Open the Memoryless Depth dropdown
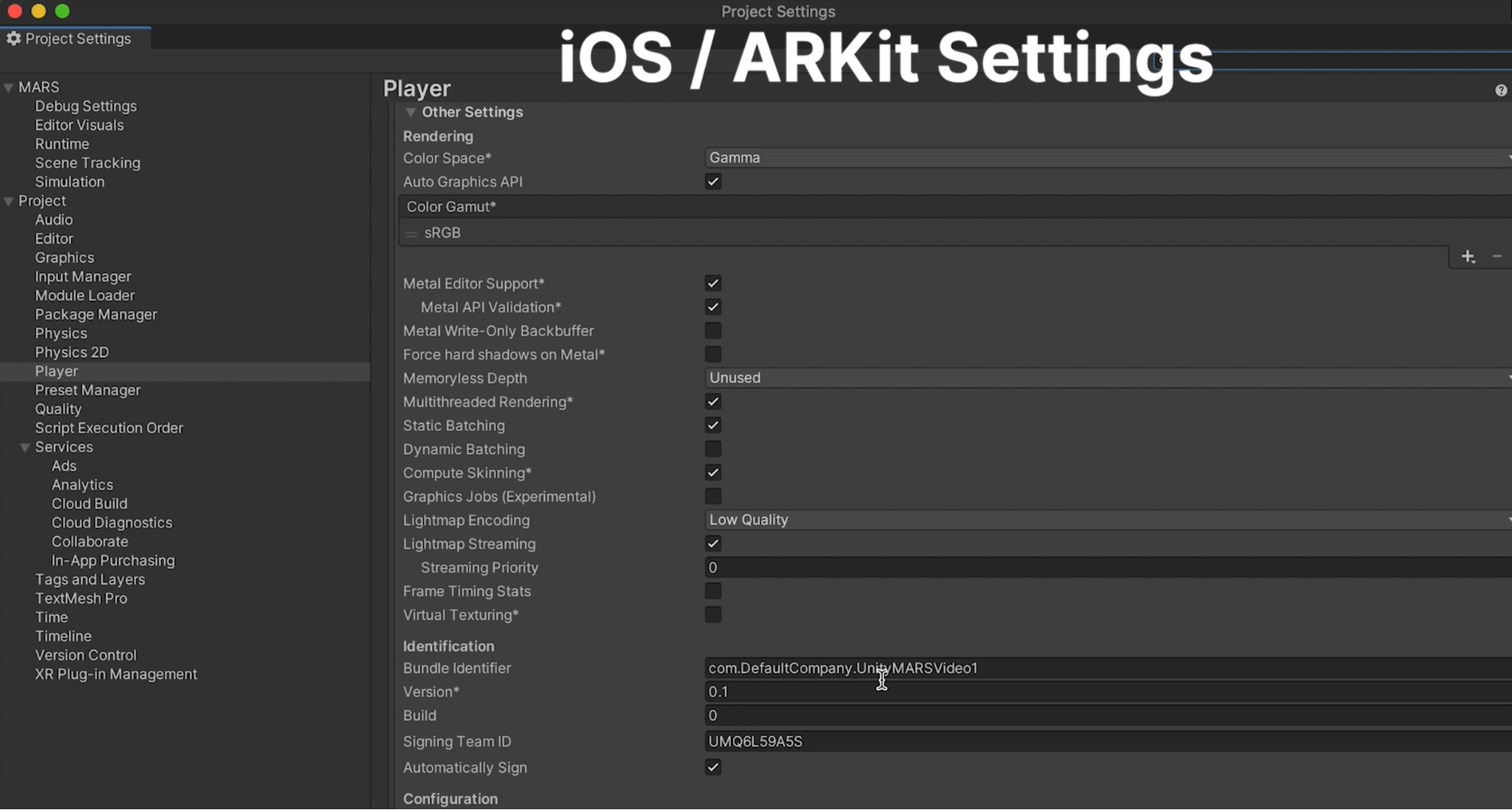The width and height of the screenshot is (1512, 810). 1108,378
